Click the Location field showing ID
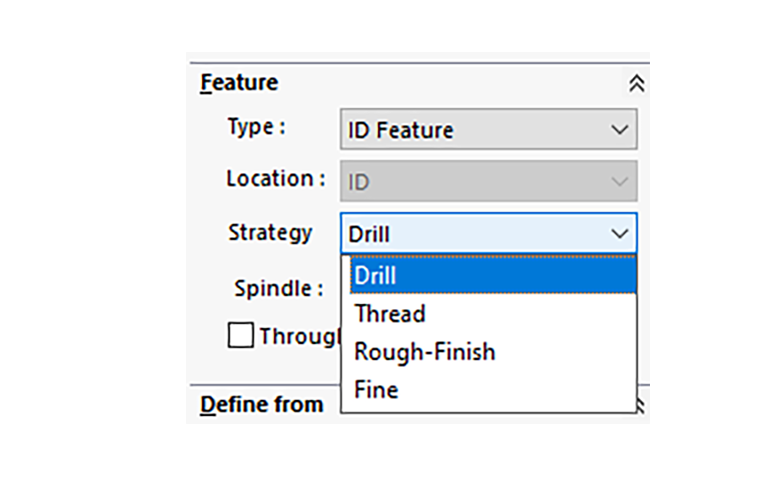Viewport: 770px width, 500px height. (489, 181)
